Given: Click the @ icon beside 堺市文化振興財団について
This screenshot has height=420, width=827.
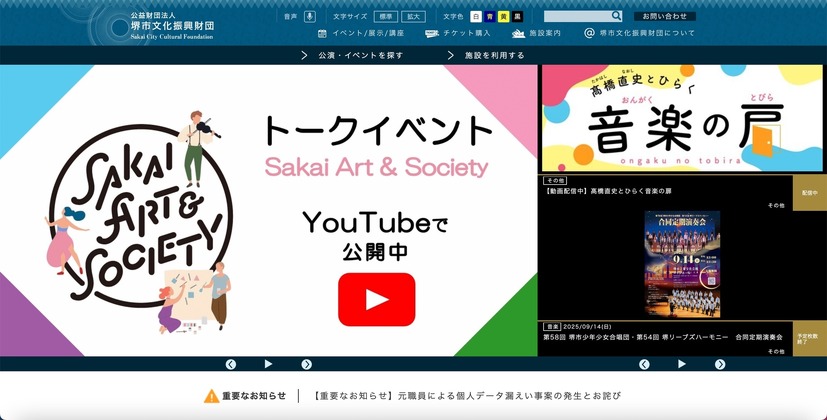Looking at the screenshot, I should pyautogui.click(x=590, y=33).
